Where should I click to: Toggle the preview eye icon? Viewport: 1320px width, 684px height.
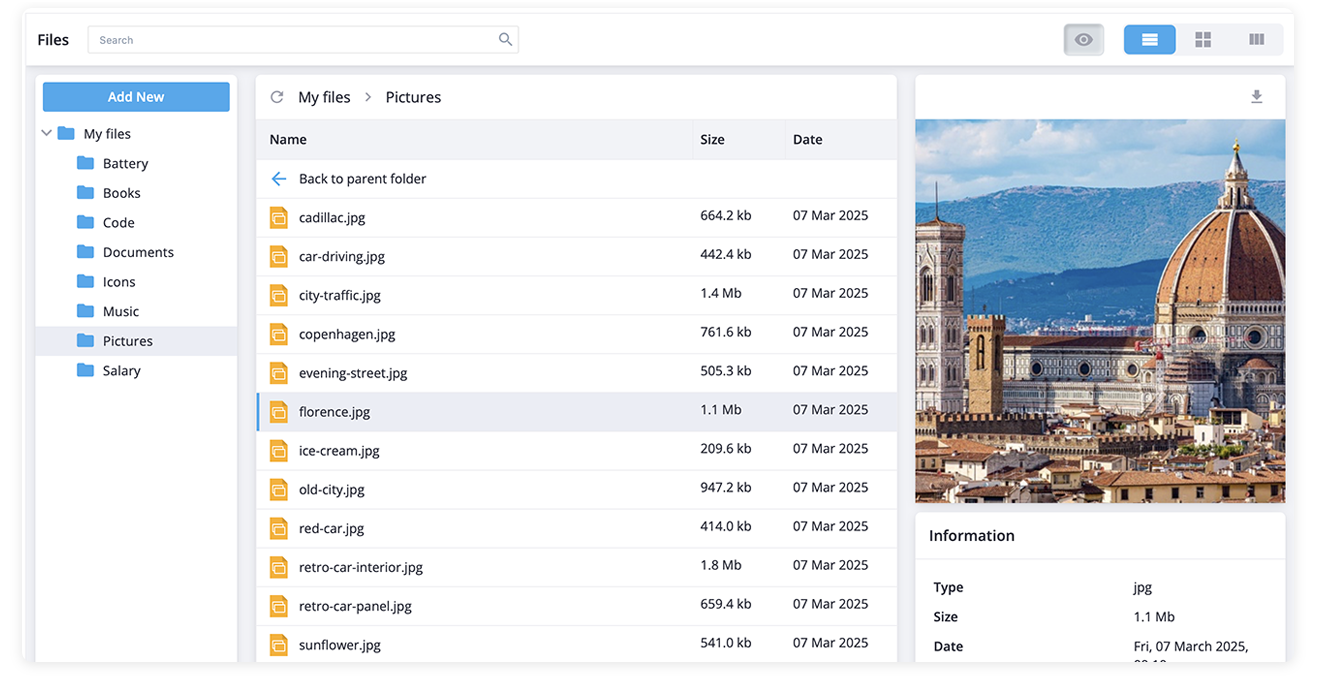[1083, 39]
